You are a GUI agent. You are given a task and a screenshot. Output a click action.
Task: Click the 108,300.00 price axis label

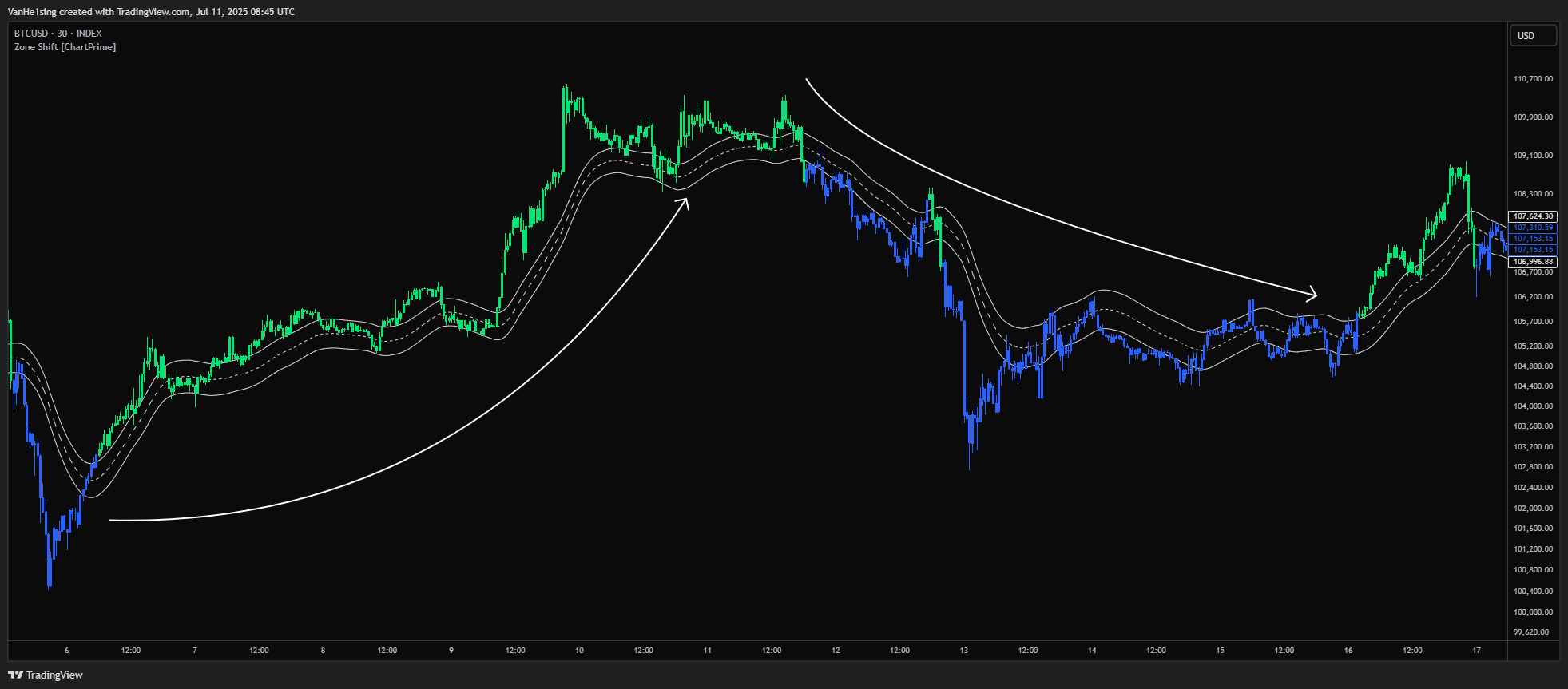pos(1533,194)
